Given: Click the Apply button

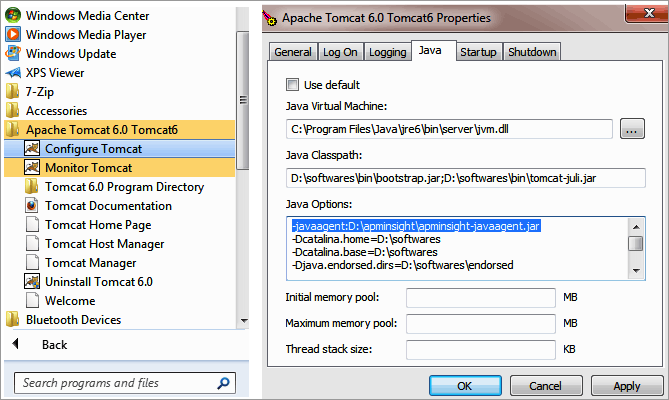Looking at the screenshot, I should pos(626,386).
